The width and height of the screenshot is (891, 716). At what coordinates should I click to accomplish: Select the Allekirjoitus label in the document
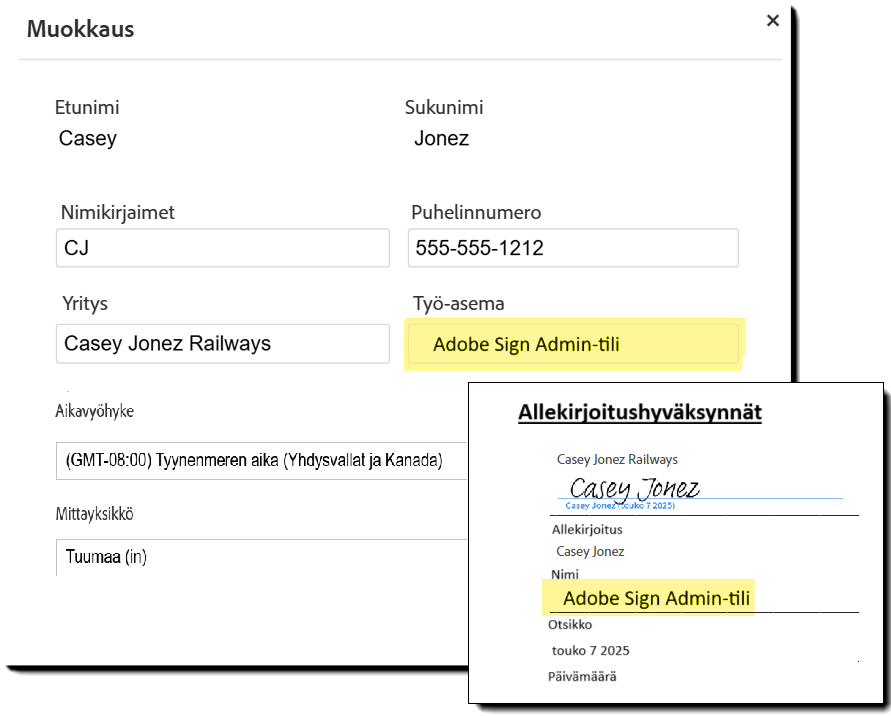click(x=587, y=530)
